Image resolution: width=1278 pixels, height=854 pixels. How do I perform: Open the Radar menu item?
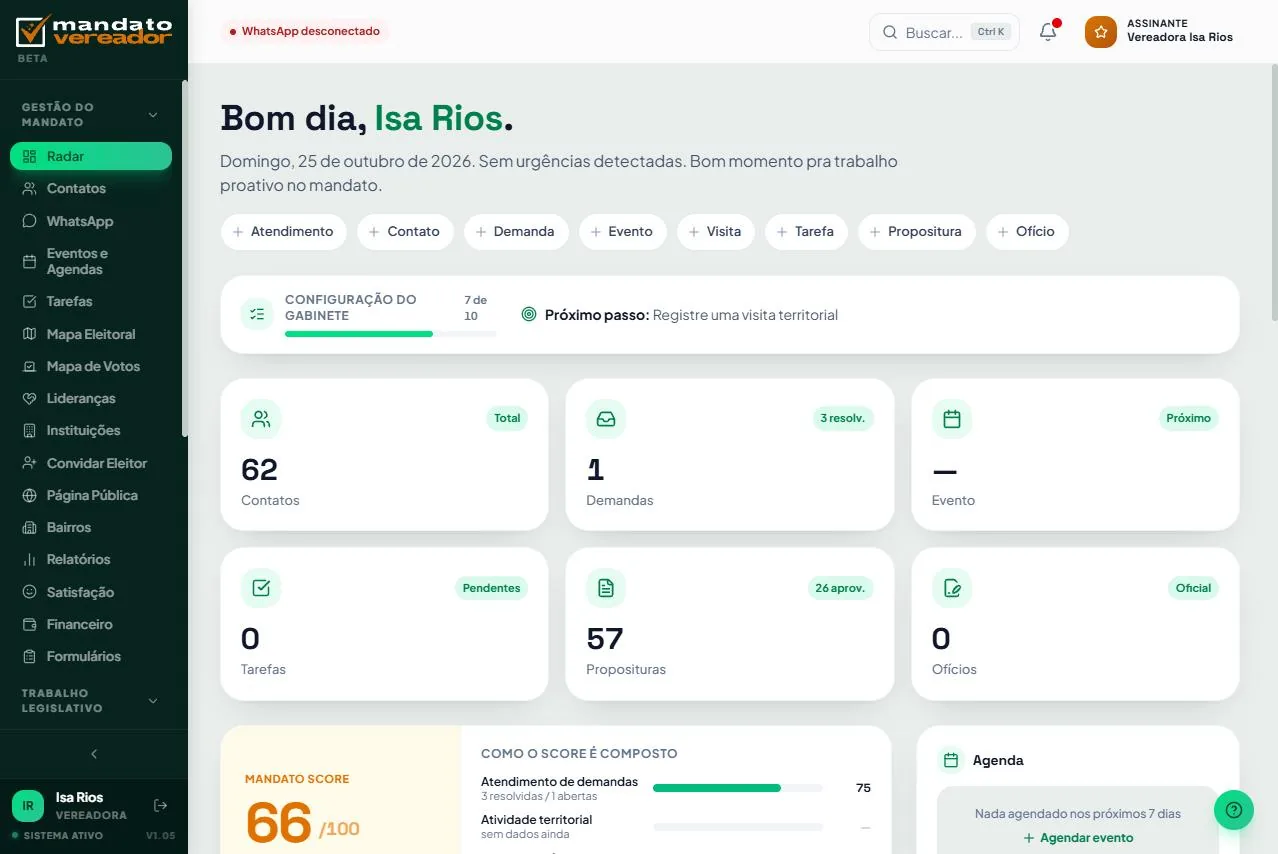point(91,156)
